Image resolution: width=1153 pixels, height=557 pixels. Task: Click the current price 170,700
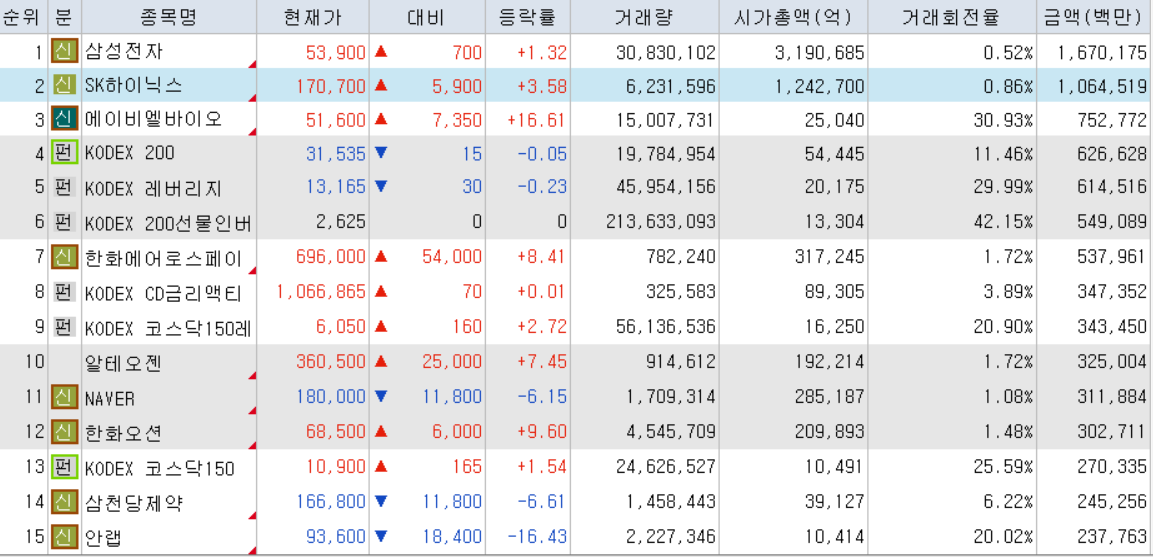coord(331,86)
